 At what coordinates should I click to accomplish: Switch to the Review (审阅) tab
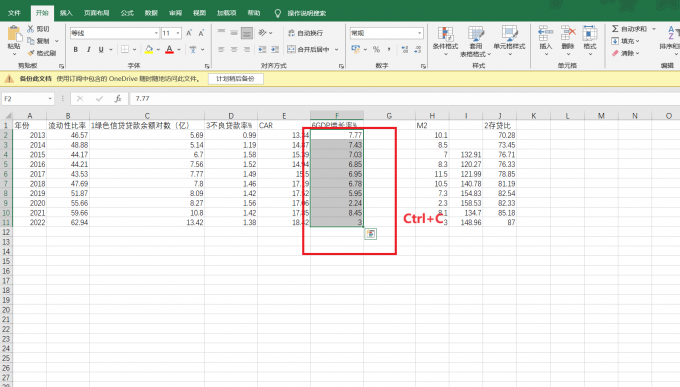[x=175, y=13]
